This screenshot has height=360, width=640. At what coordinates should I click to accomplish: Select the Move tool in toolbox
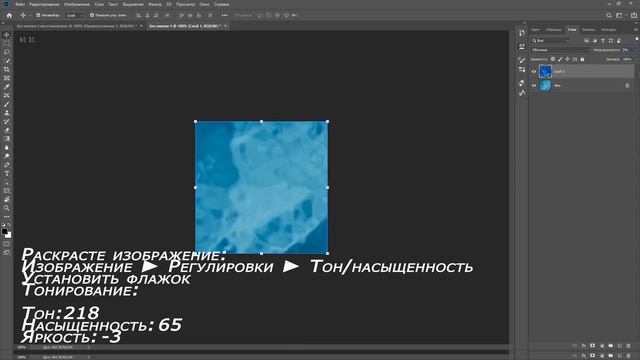pos(7,35)
